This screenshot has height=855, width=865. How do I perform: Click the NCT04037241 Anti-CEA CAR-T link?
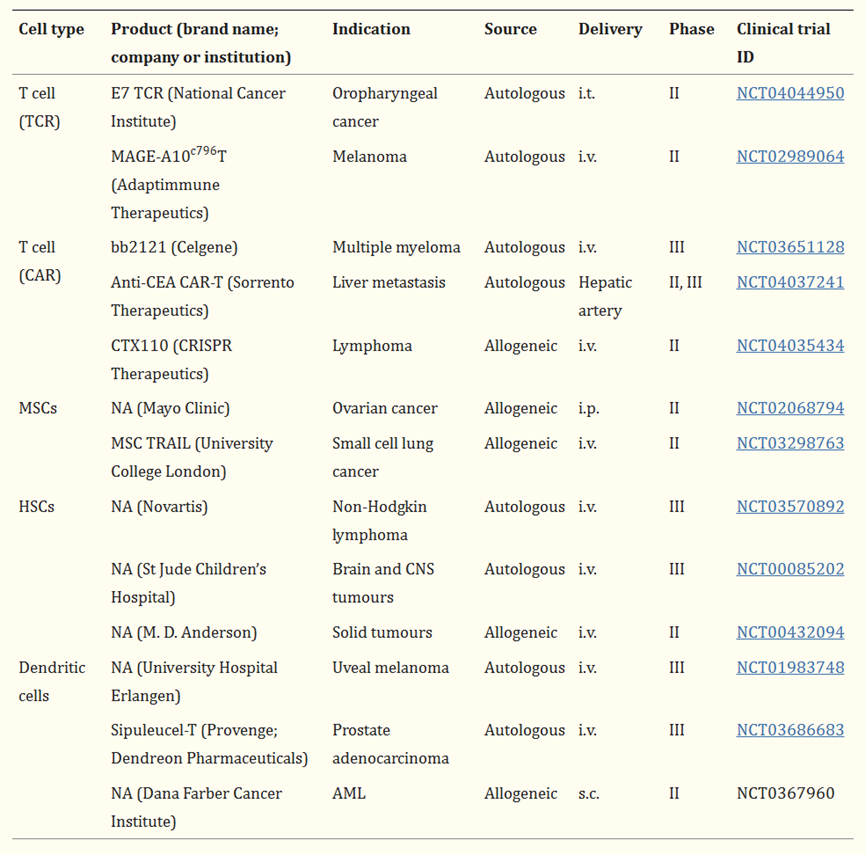tap(790, 283)
